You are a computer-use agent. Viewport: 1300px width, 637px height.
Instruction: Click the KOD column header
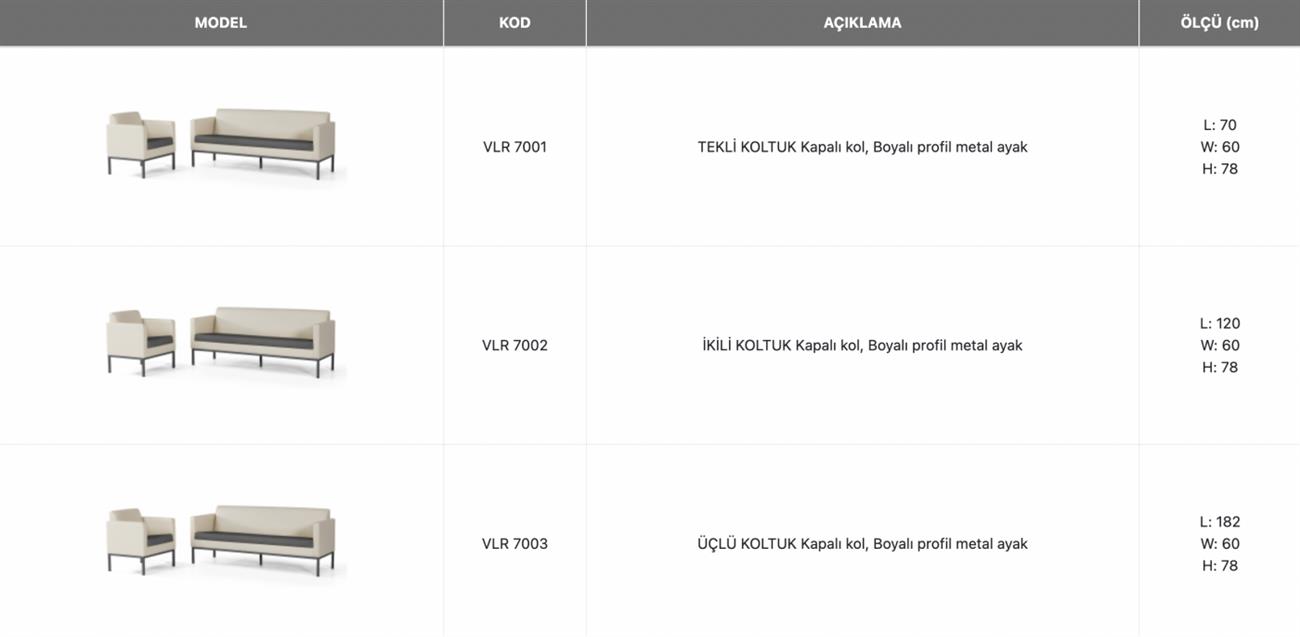click(x=514, y=23)
